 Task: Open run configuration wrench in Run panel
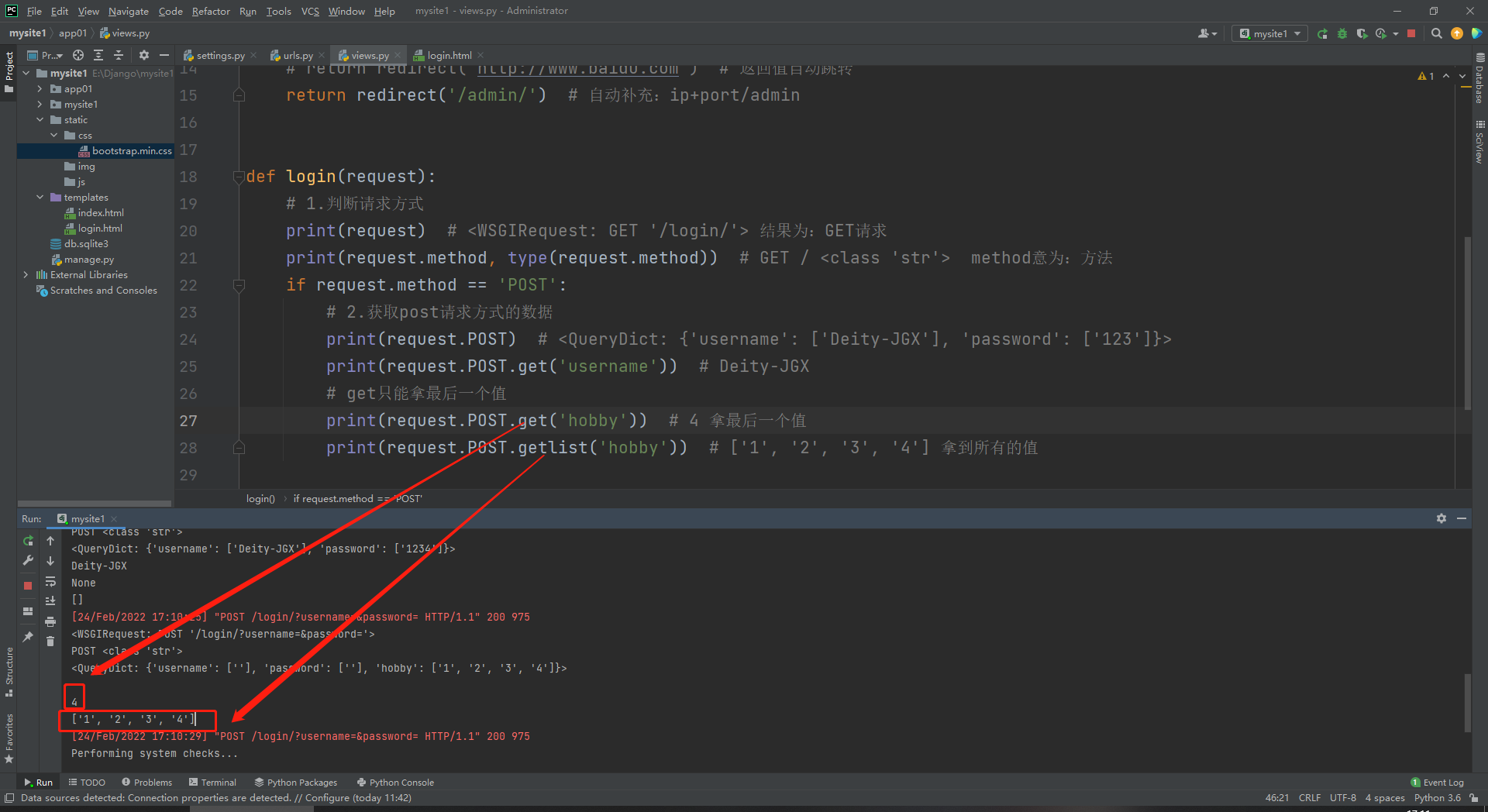28,560
